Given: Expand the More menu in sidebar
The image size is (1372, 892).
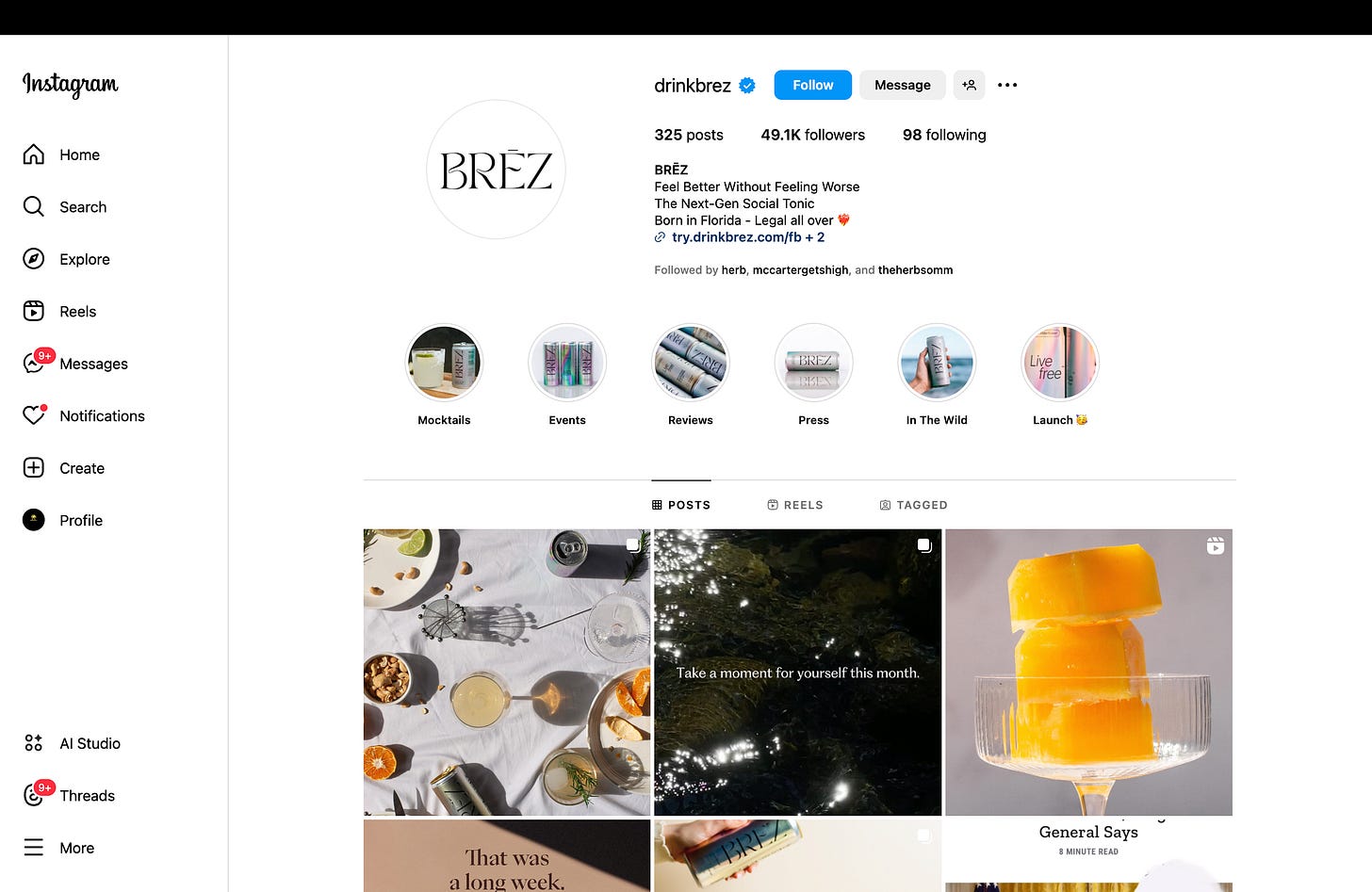Looking at the screenshot, I should (x=58, y=848).
